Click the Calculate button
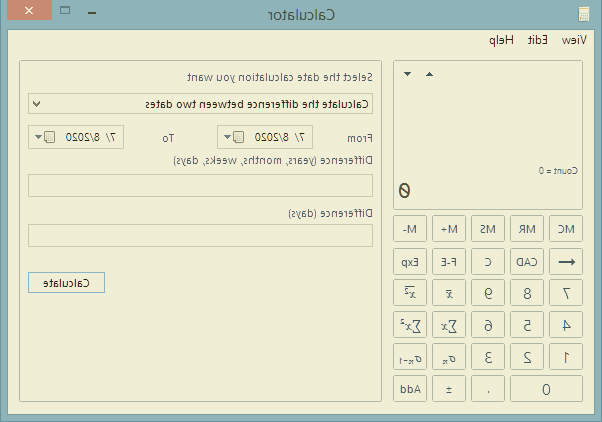Image resolution: width=602 pixels, height=422 pixels. [x=66, y=283]
